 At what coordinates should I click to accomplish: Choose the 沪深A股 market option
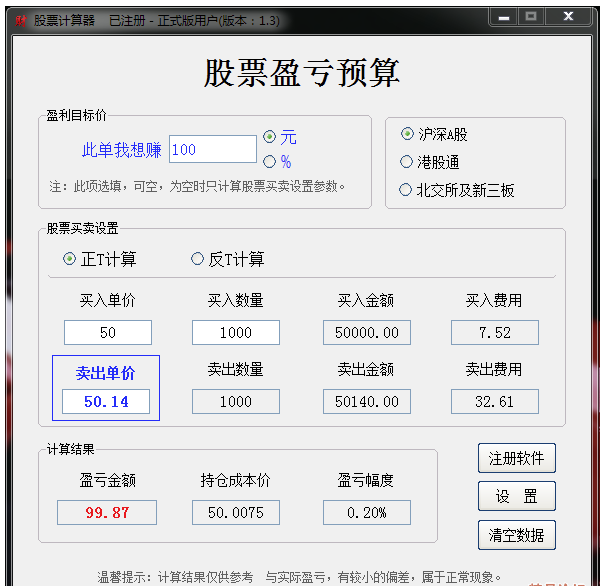407,134
